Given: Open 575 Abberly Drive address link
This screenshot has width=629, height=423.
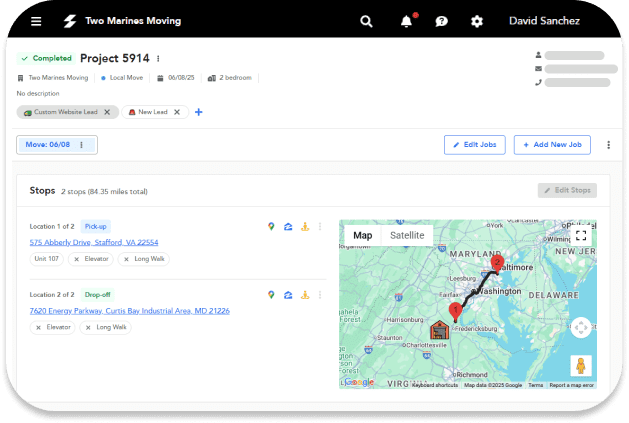Looking at the screenshot, I should coord(94,242).
